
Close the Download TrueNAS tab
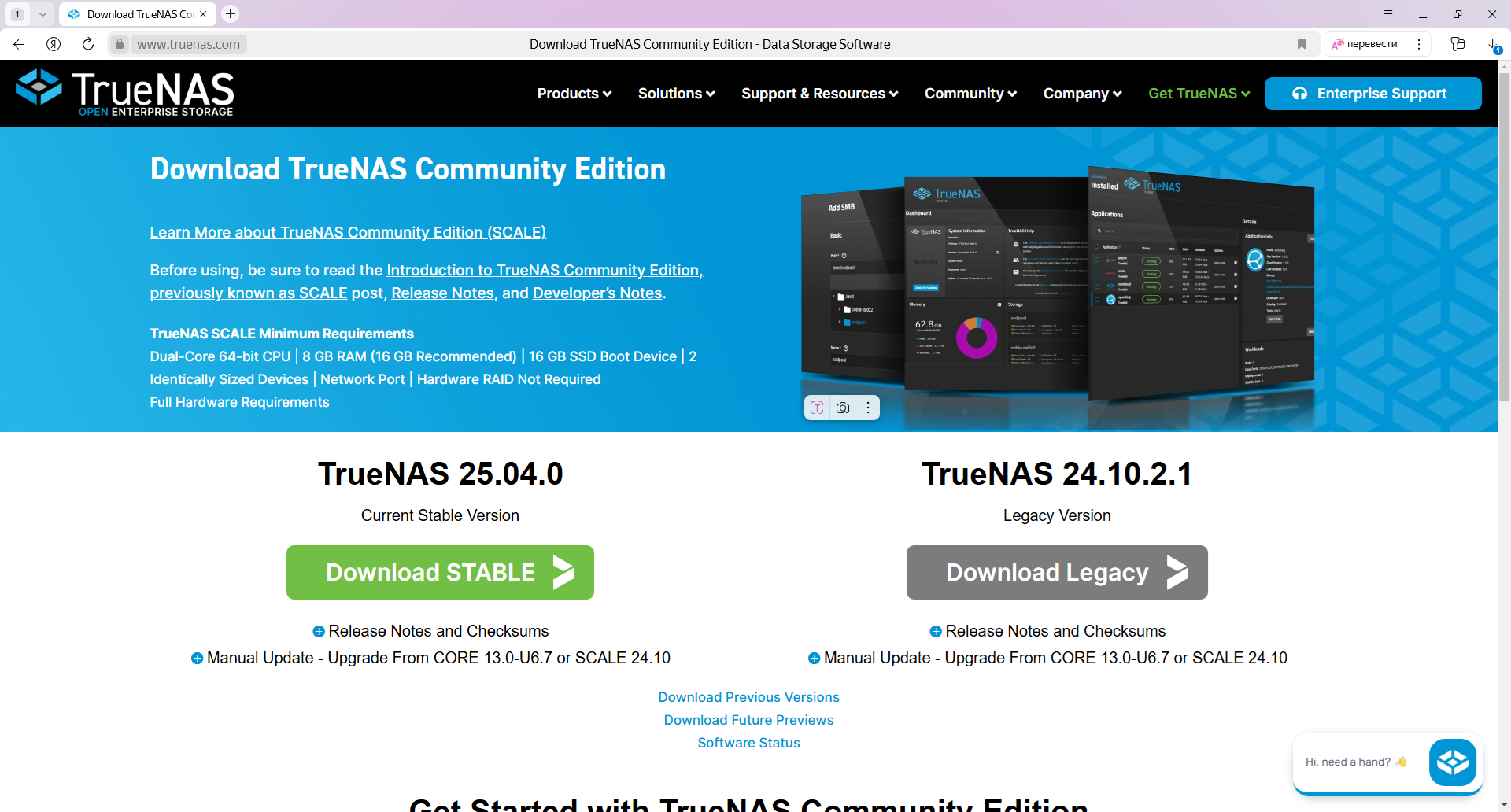[x=203, y=14]
